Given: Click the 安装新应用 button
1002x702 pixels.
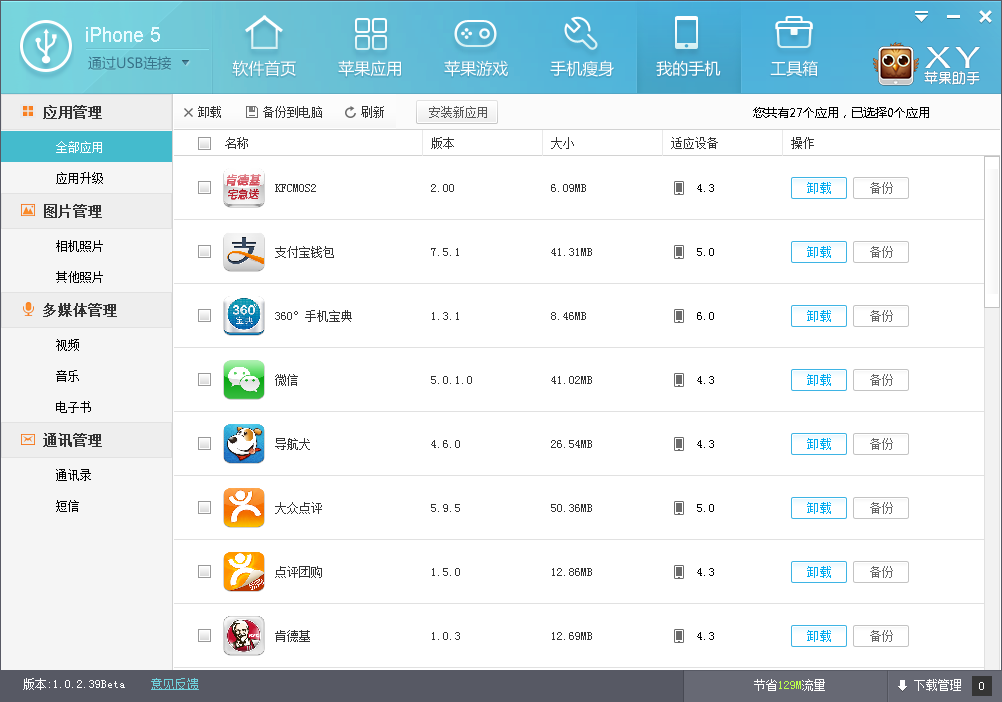Looking at the screenshot, I should (x=457, y=112).
